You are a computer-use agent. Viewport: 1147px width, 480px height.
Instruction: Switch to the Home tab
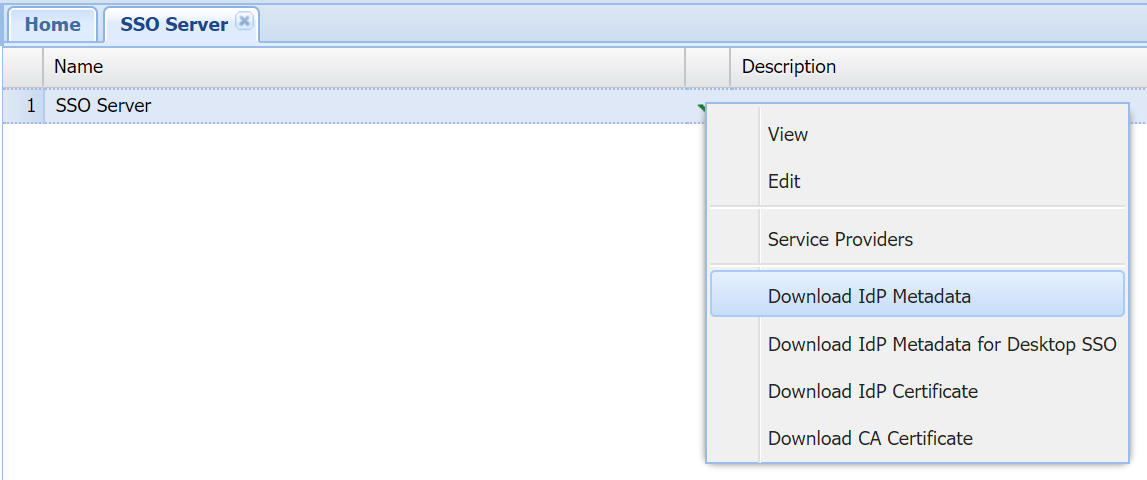tap(52, 25)
